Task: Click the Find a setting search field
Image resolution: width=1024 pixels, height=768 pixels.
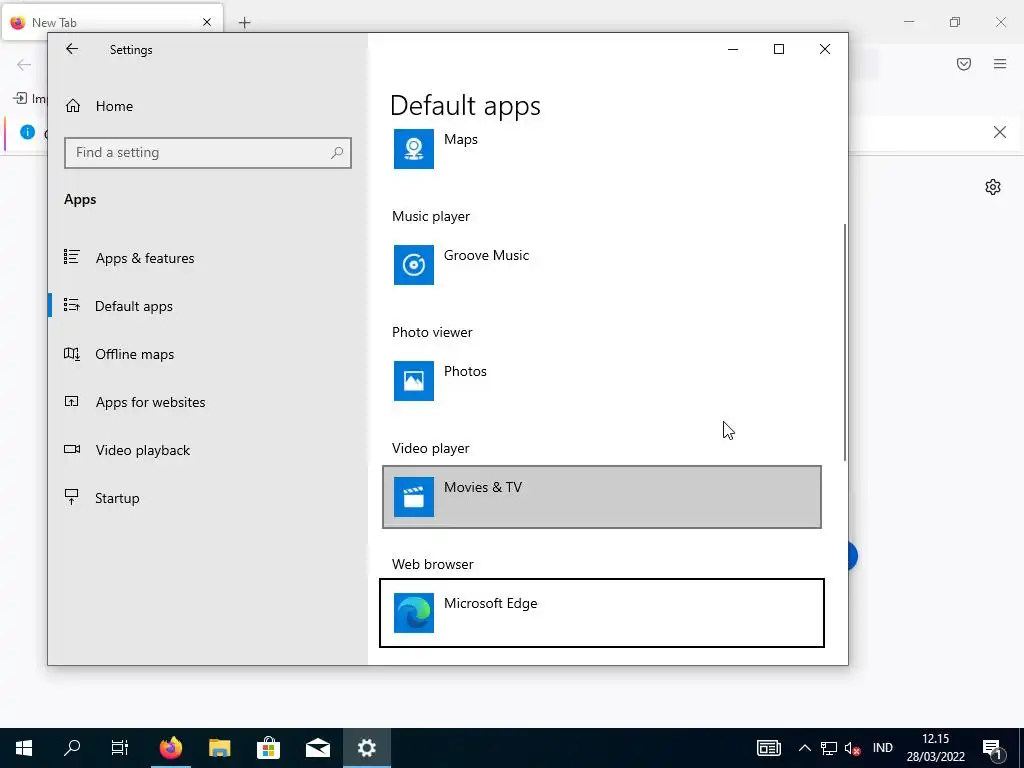Action: [208, 152]
